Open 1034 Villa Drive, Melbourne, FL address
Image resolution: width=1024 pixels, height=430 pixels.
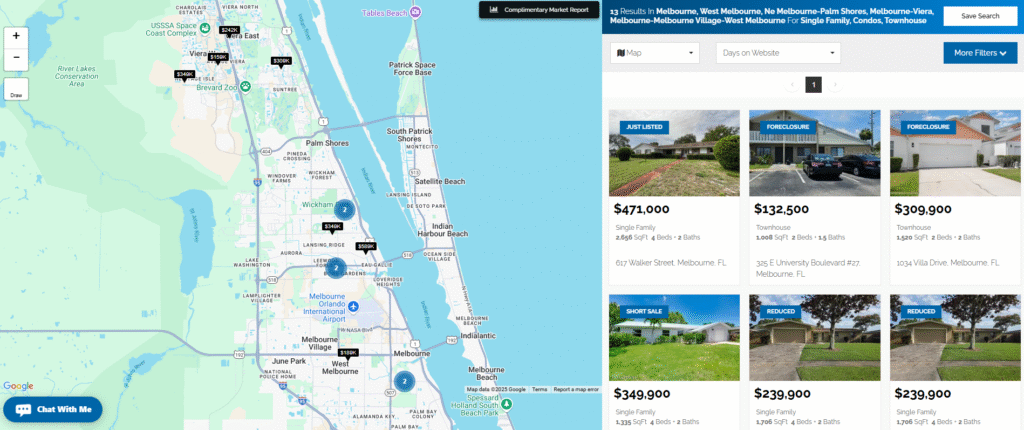tap(948, 263)
